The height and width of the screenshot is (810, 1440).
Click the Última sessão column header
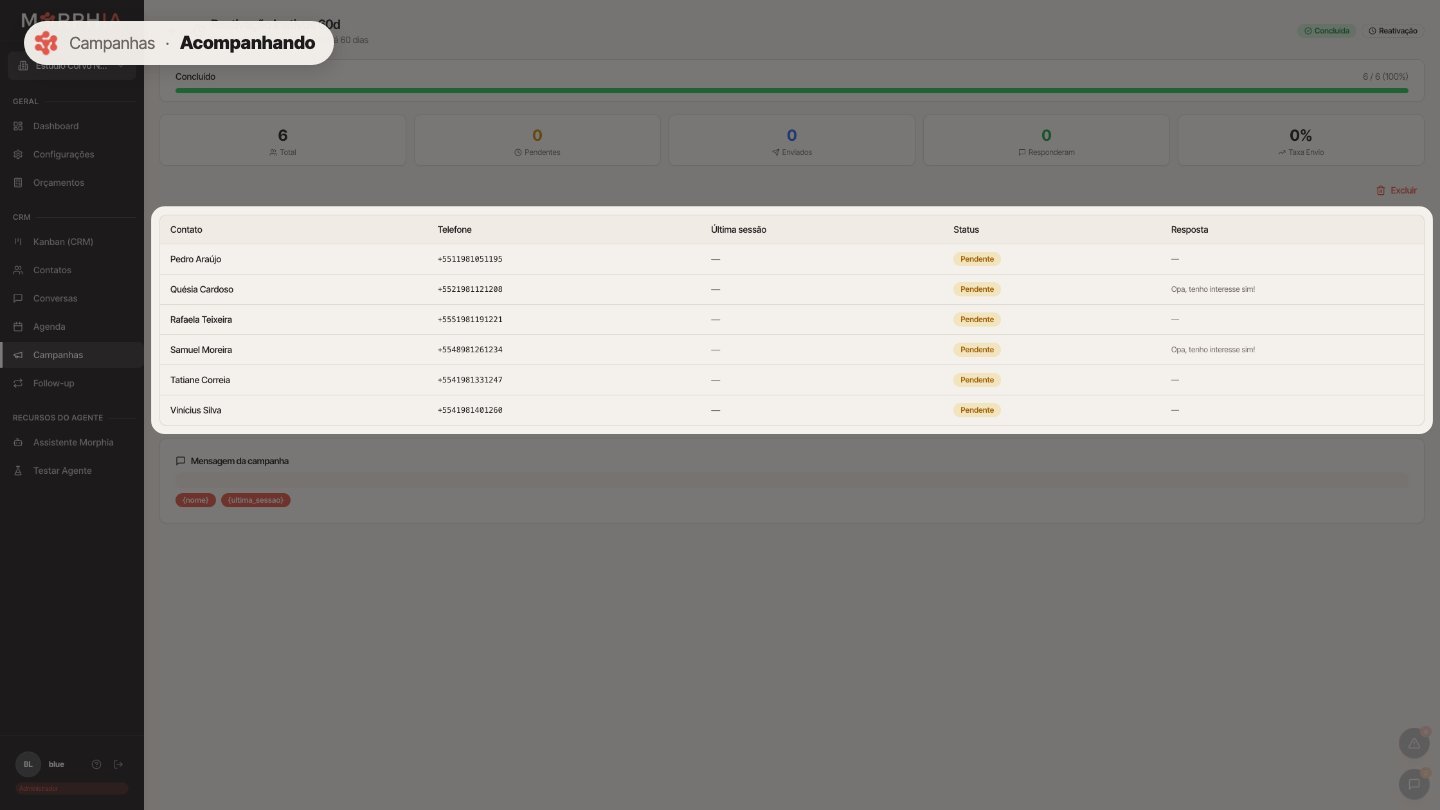click(739, 230)
